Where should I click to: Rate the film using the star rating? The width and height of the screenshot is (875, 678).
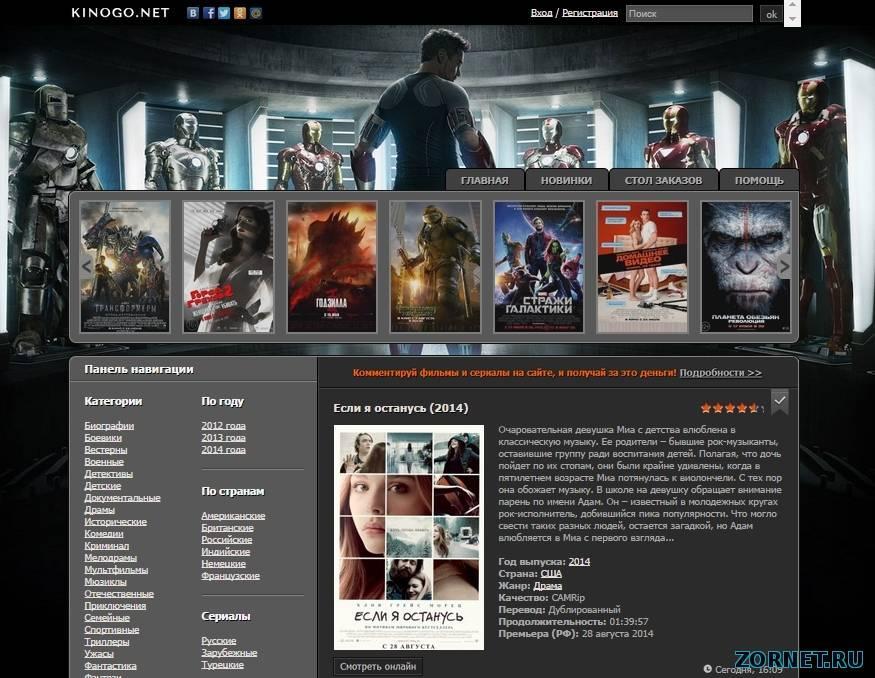pos(730,408)
